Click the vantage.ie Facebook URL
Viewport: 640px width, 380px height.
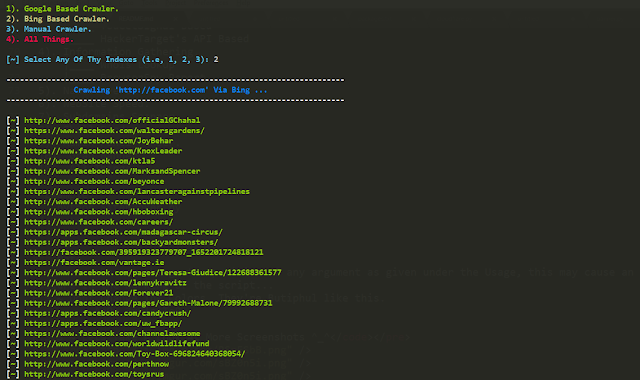coord(94,262)
